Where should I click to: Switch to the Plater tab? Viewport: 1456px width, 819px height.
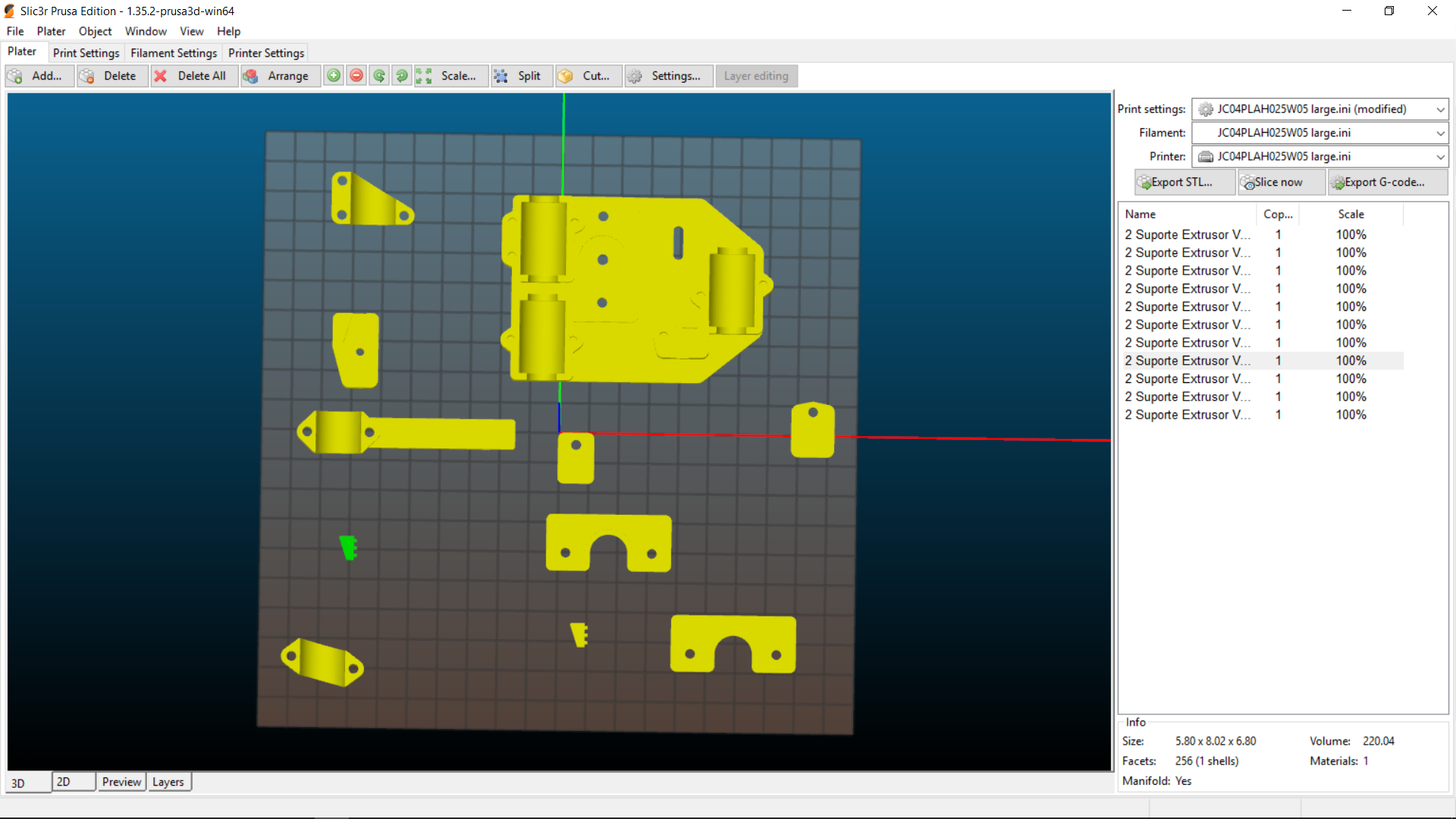pos(22,52)
